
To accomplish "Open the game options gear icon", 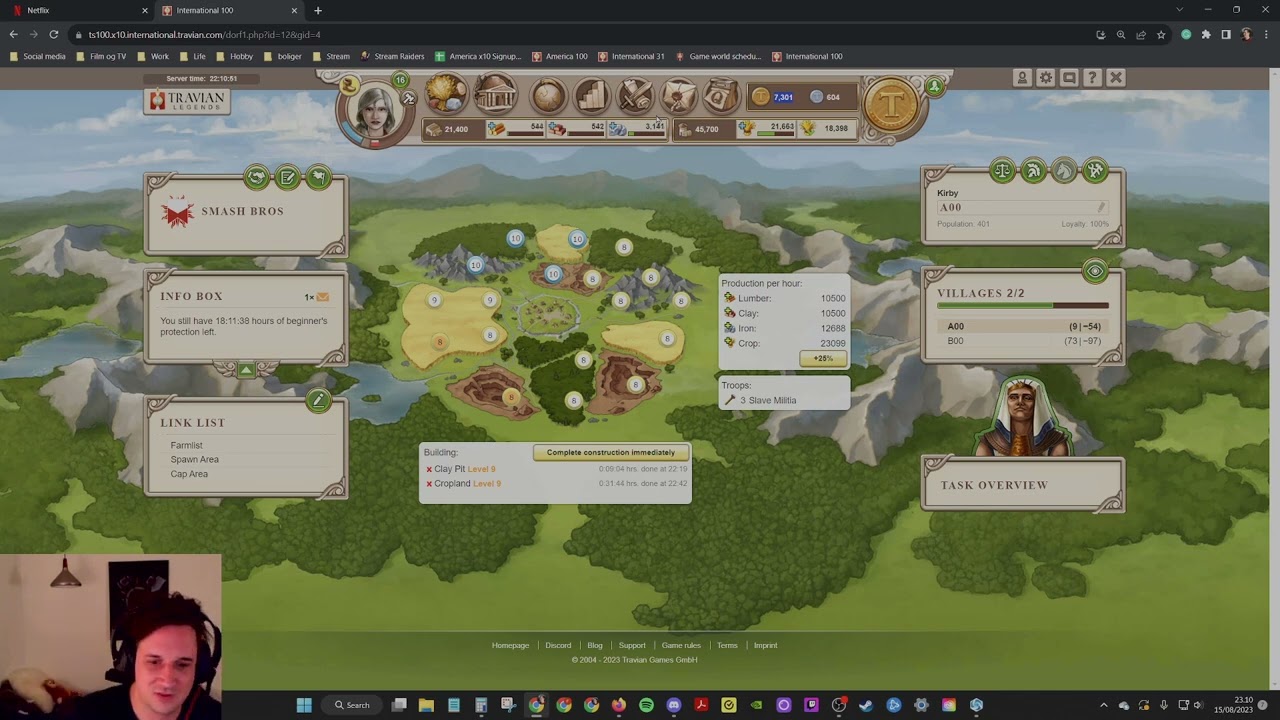I will [x=1046, y=78].
